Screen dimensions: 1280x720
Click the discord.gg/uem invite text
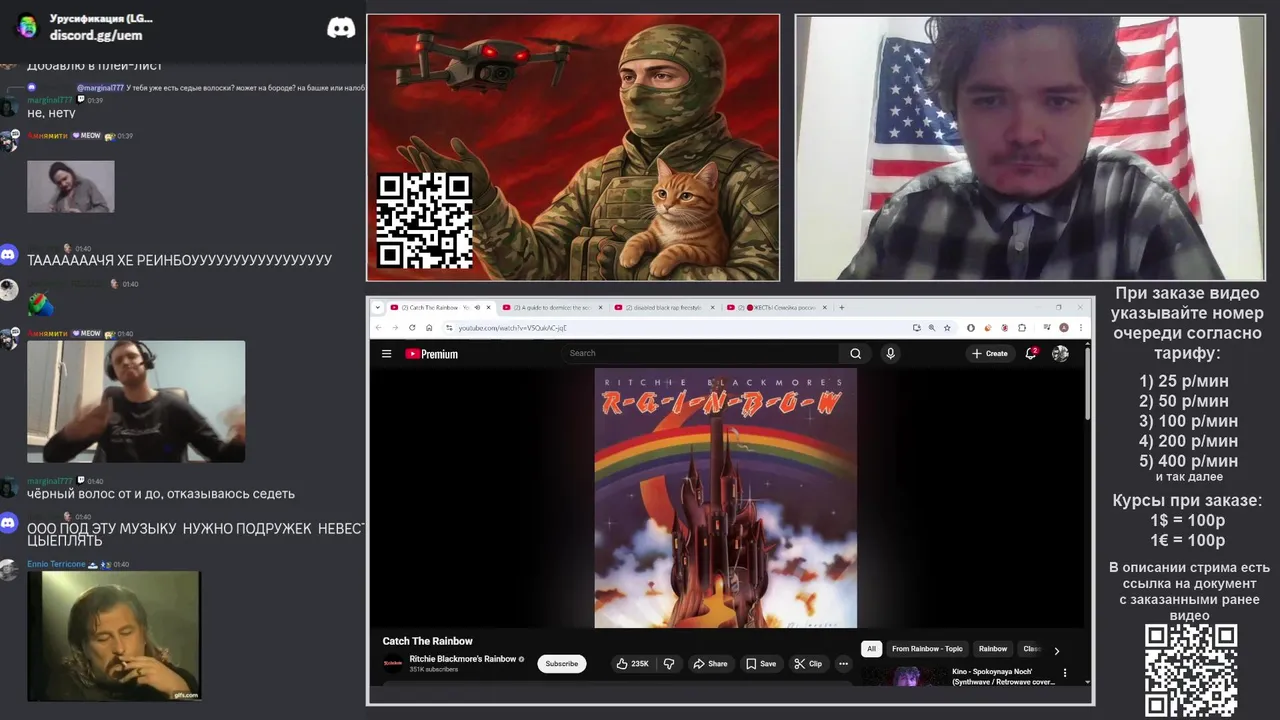click(96, 35)
